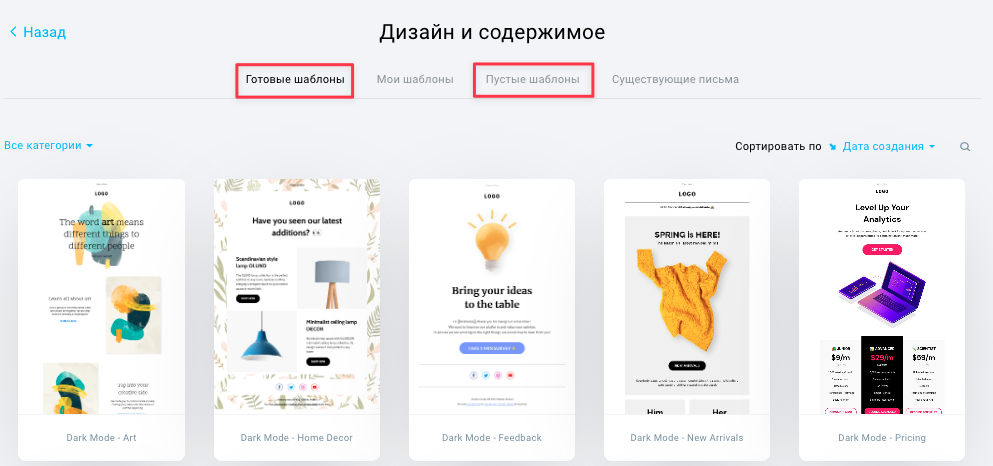
Task: Open the Дата создания sort dropdown
Action: (x=889, y=147)
